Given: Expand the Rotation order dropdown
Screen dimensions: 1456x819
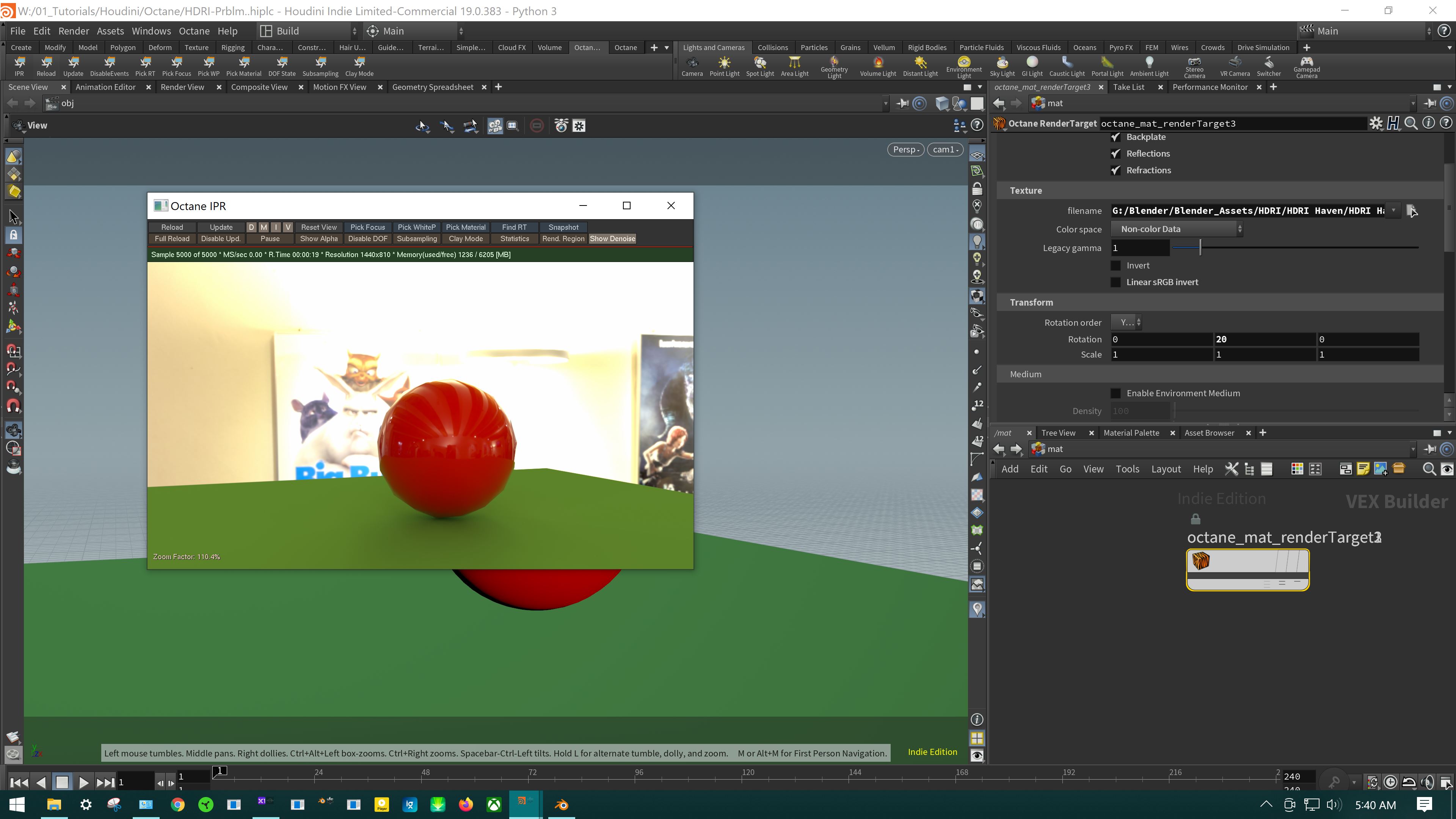Looking at the screenshot, I should [x=1127, y=323].
